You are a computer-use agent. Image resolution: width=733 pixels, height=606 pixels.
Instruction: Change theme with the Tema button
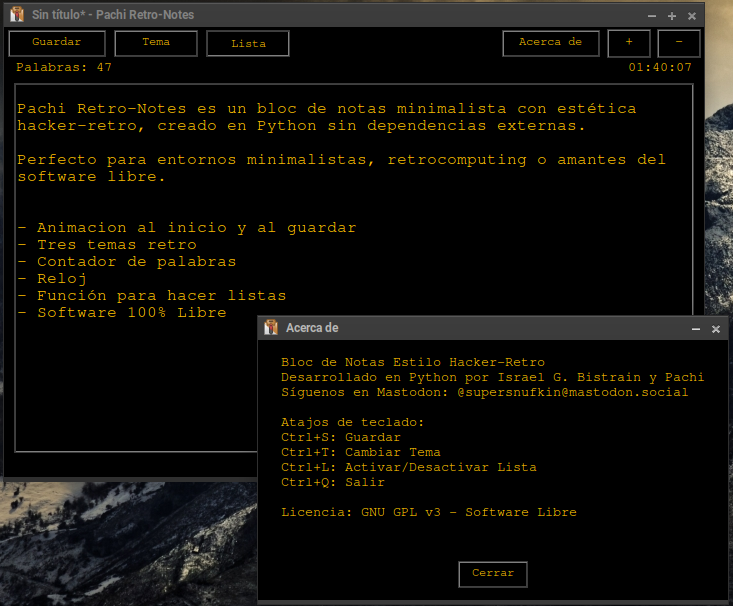click(156, 43)
